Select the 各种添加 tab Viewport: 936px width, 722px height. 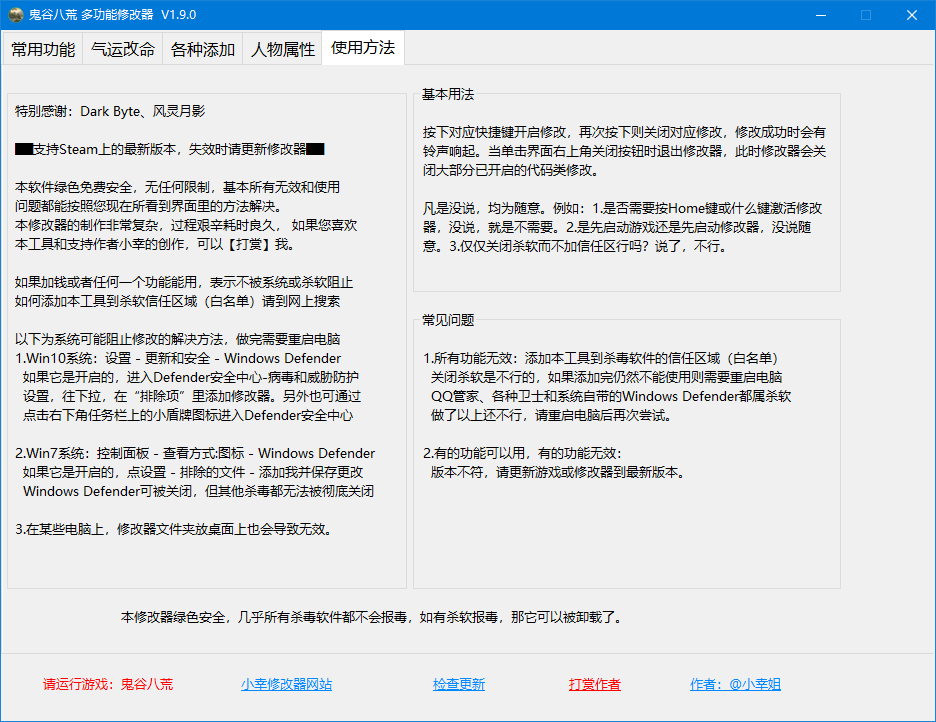point(203,49)
